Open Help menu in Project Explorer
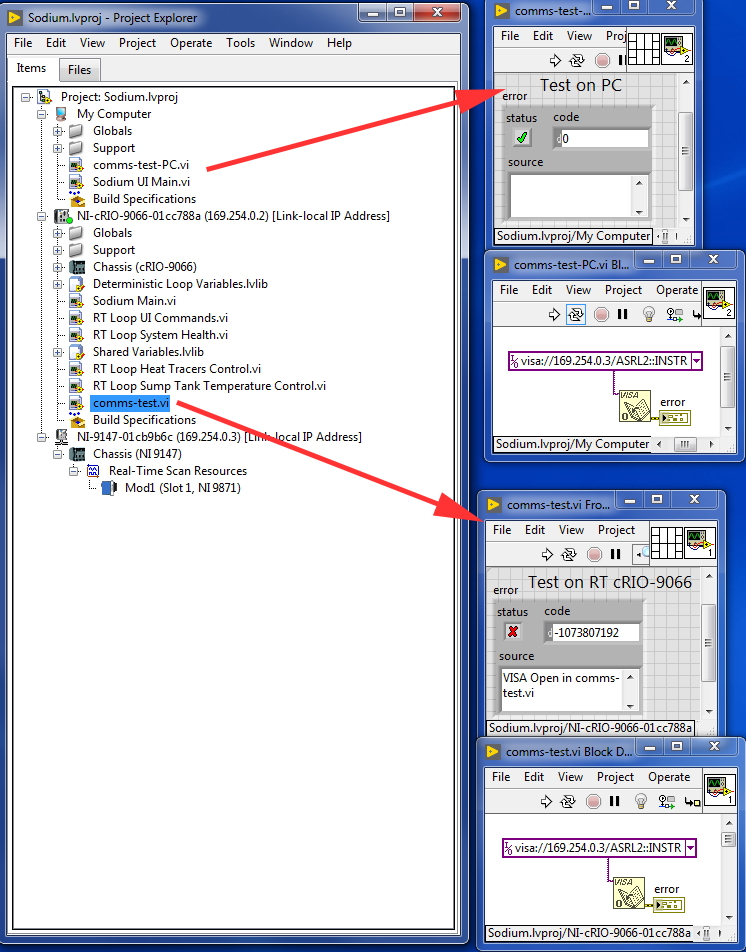 click(339, 43)
